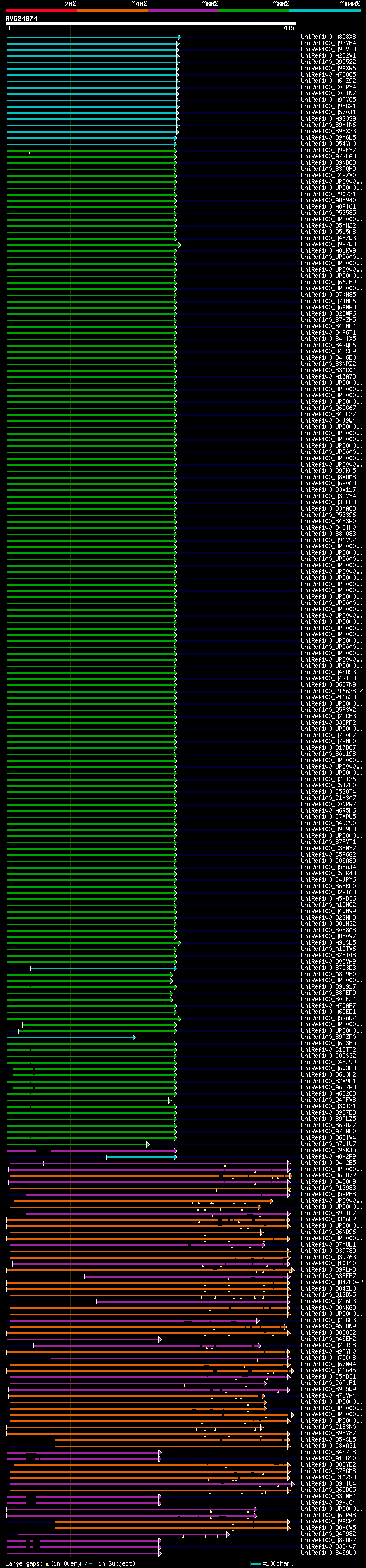Click the query length marker 445
Image resolution: width=366 pixels, height=1568 pixels.
tap(289, 28)
